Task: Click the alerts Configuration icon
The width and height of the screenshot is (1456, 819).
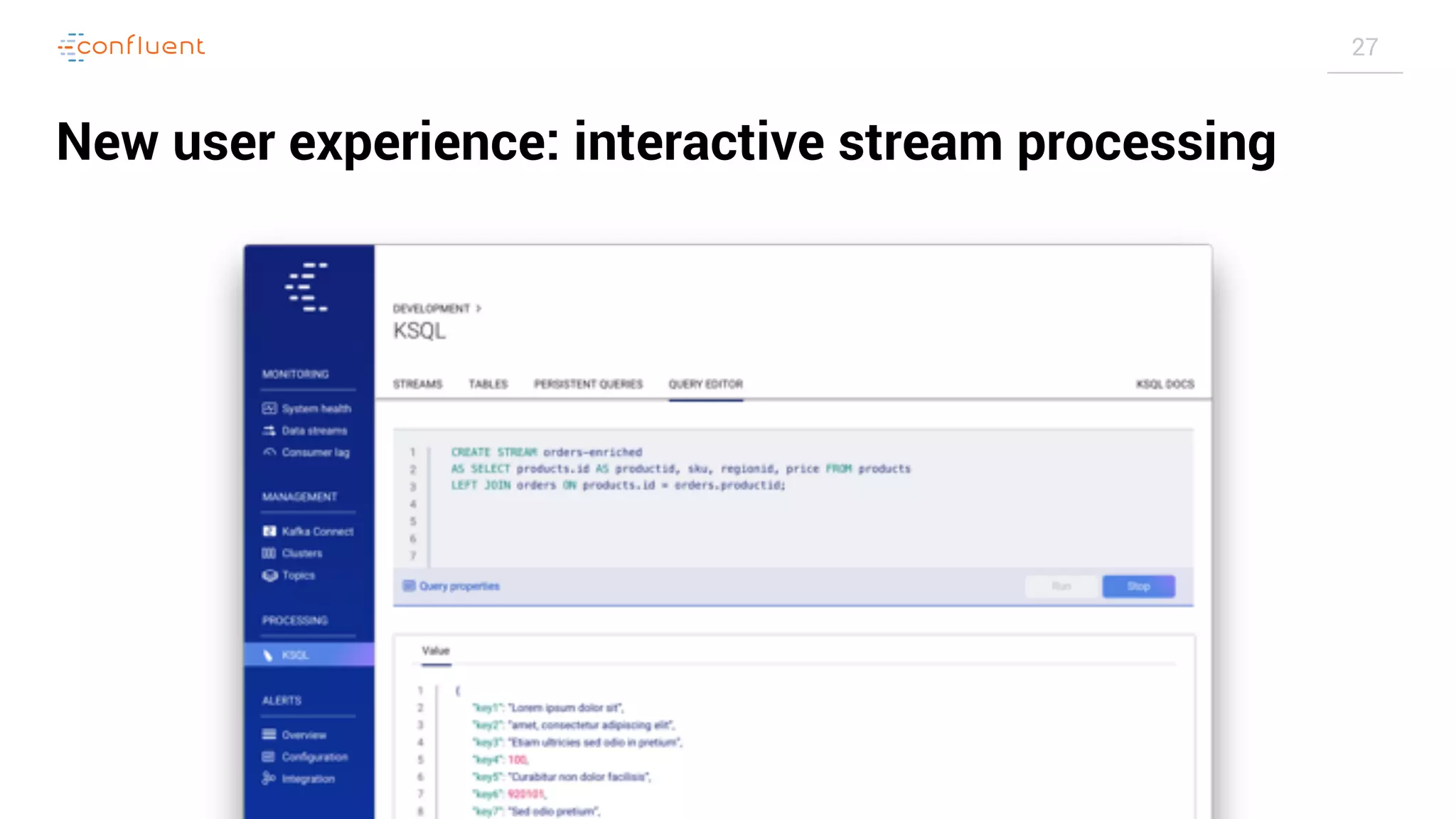Action: 269,756
